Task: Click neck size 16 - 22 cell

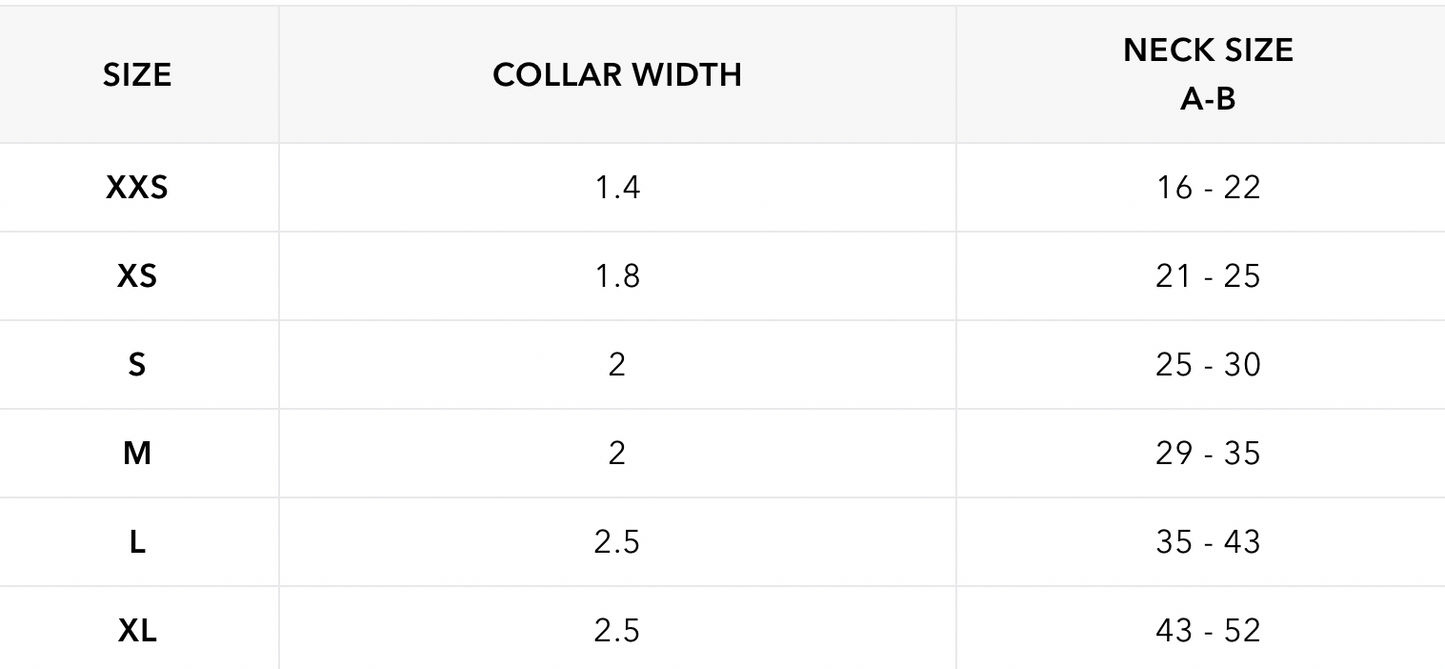Action: point(1208,187)
